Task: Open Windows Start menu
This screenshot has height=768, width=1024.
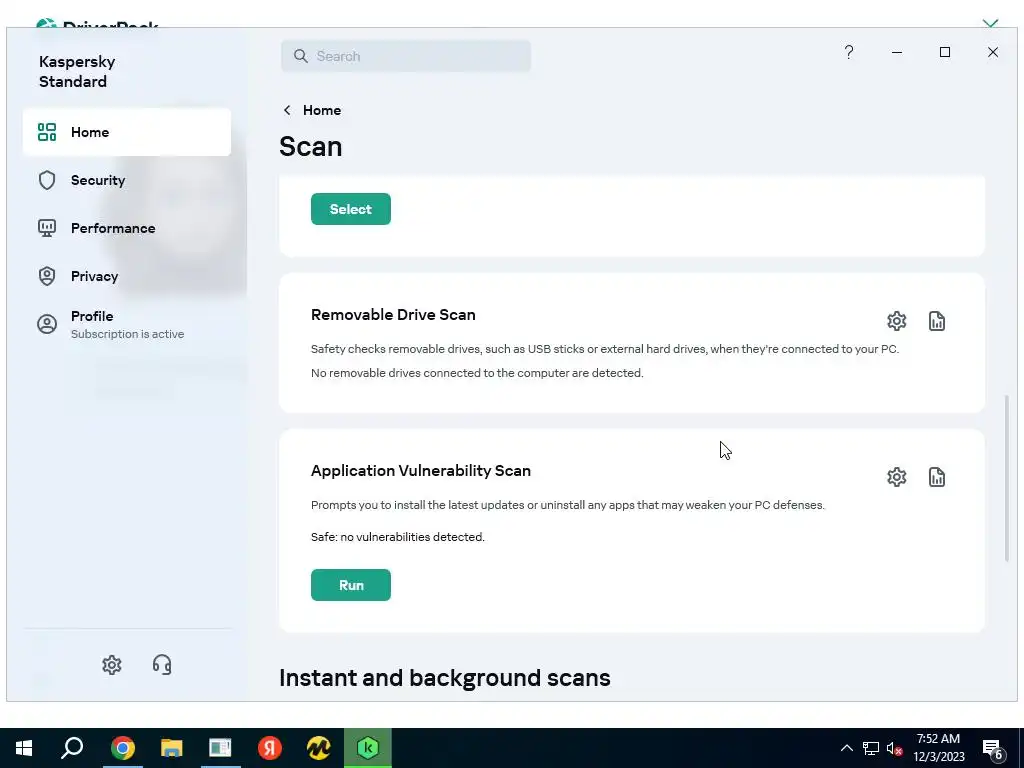Action: tap(24, 748)
